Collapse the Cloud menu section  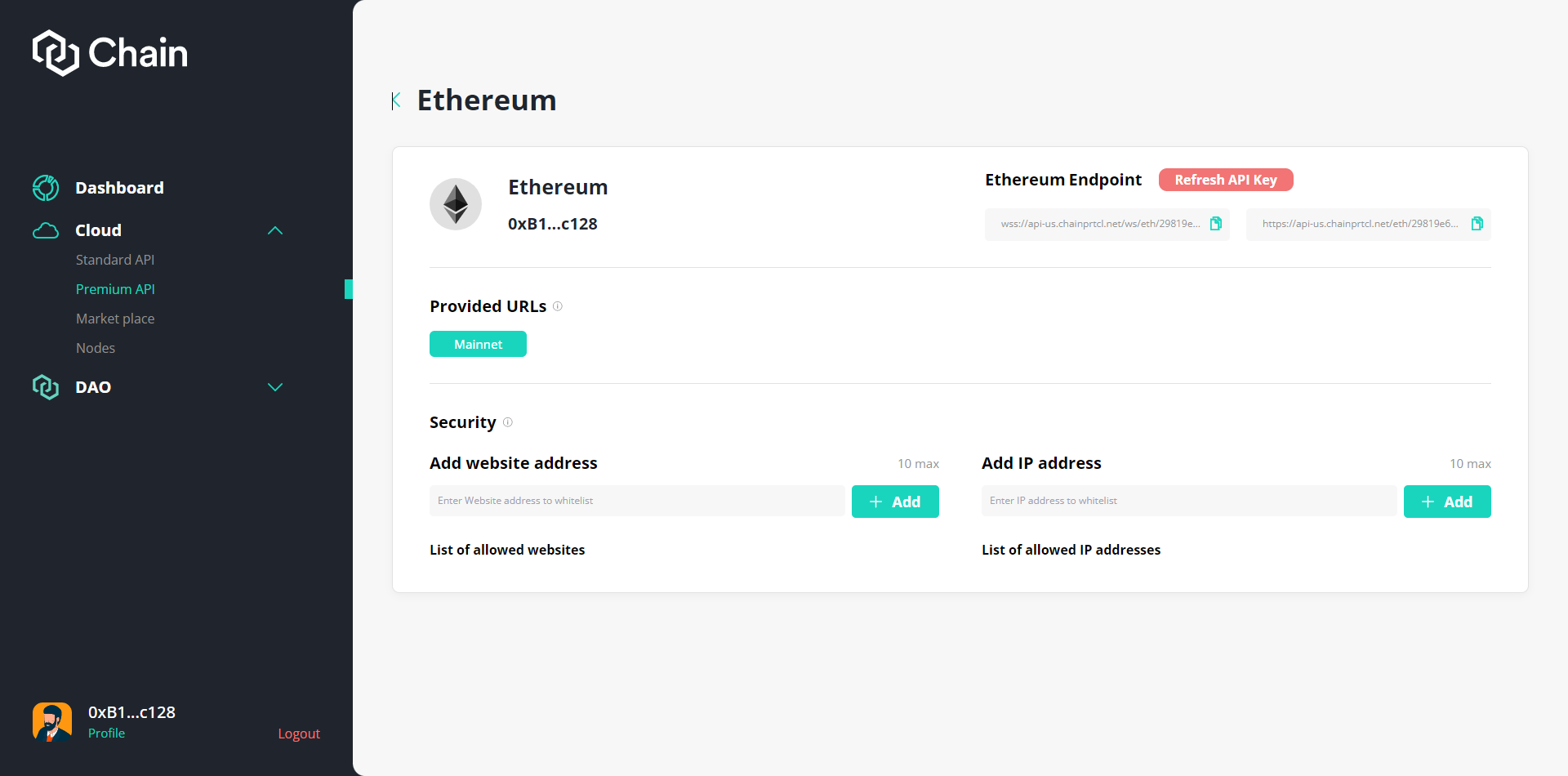click(275, 230)
